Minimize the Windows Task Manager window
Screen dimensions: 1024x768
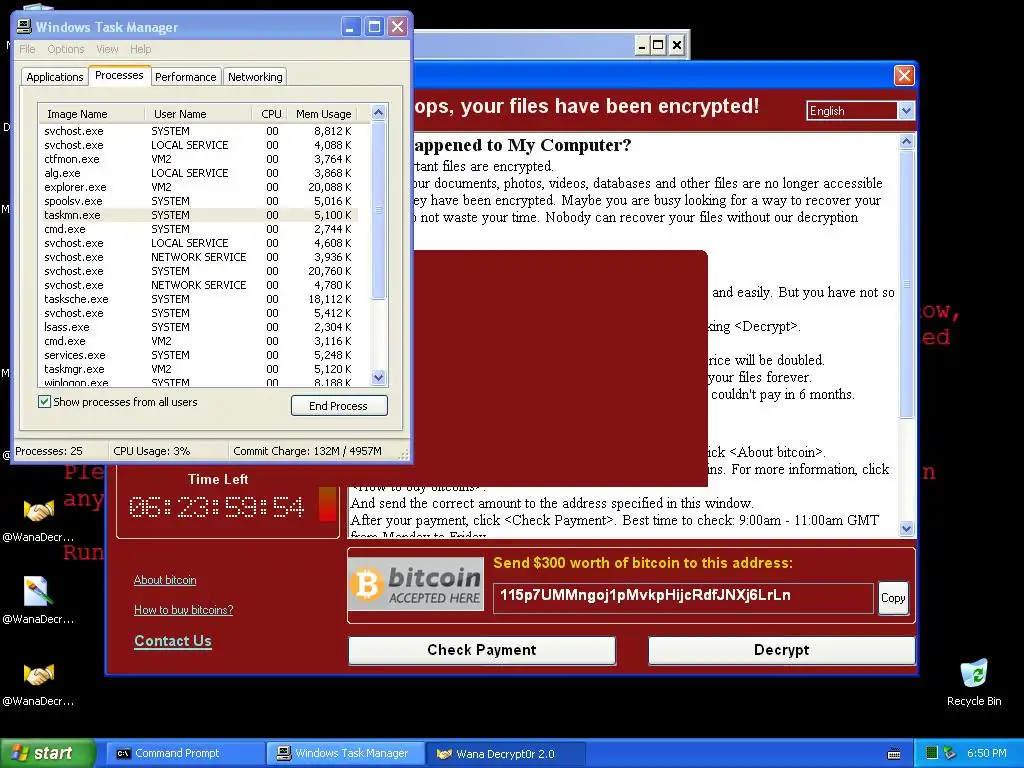point(351,27)
